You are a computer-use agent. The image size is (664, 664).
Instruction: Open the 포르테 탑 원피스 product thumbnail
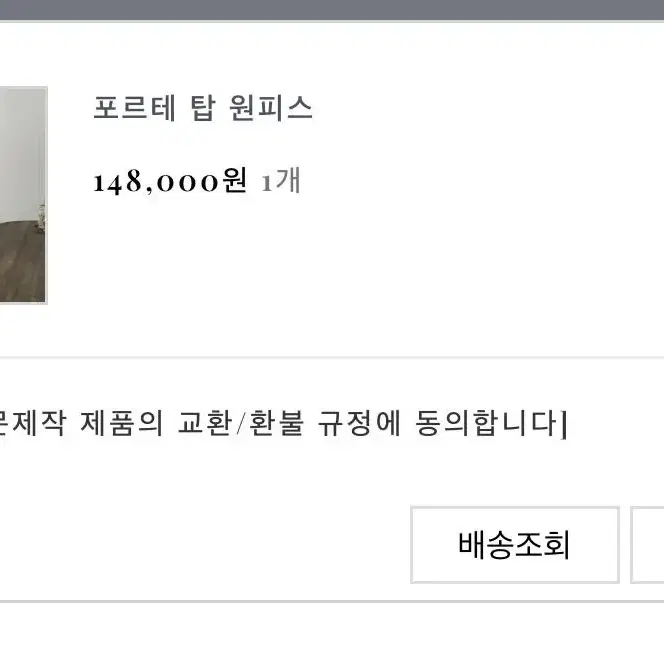click(23, 195)
